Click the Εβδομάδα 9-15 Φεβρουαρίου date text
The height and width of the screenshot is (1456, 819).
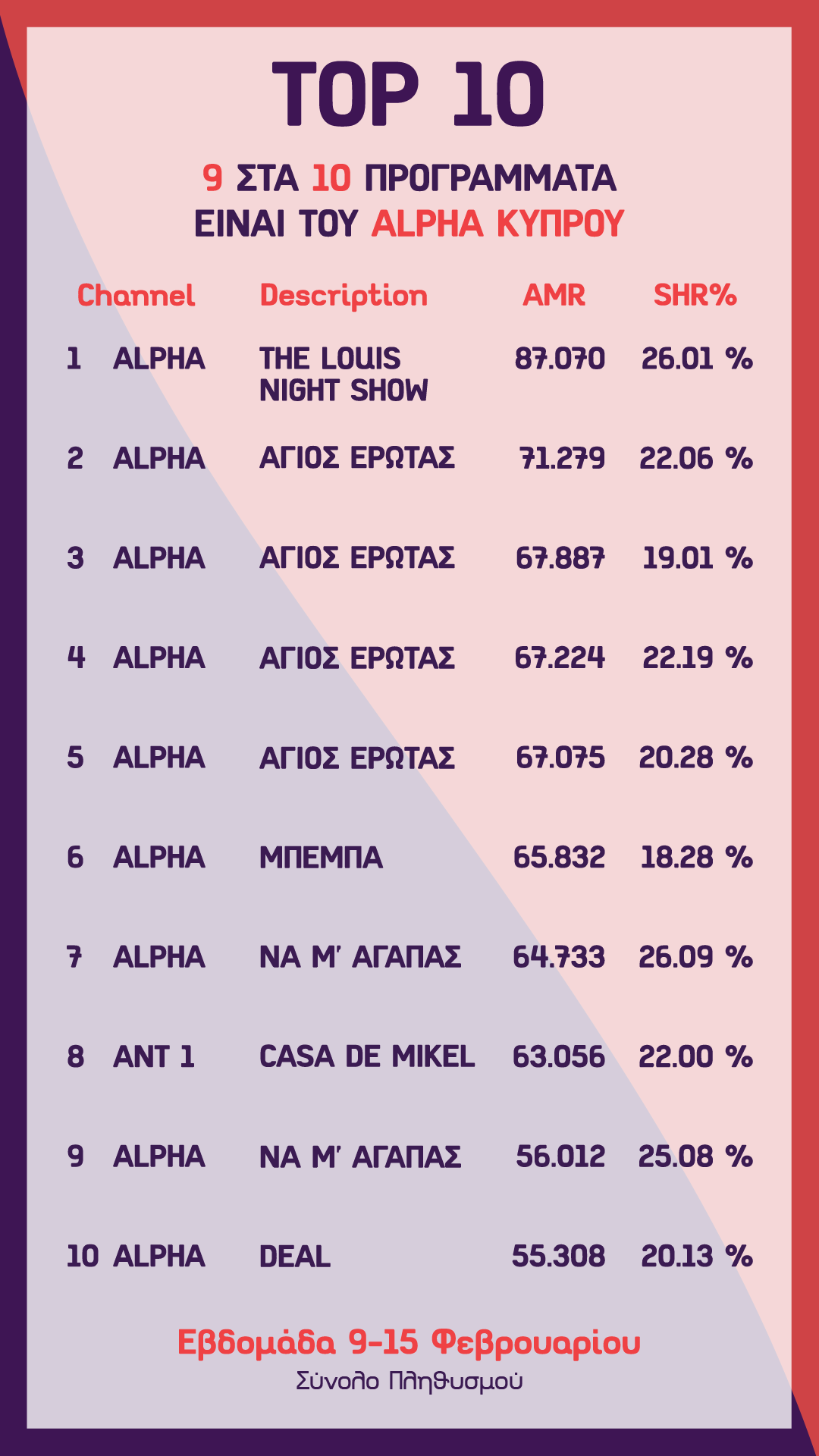409,1342
